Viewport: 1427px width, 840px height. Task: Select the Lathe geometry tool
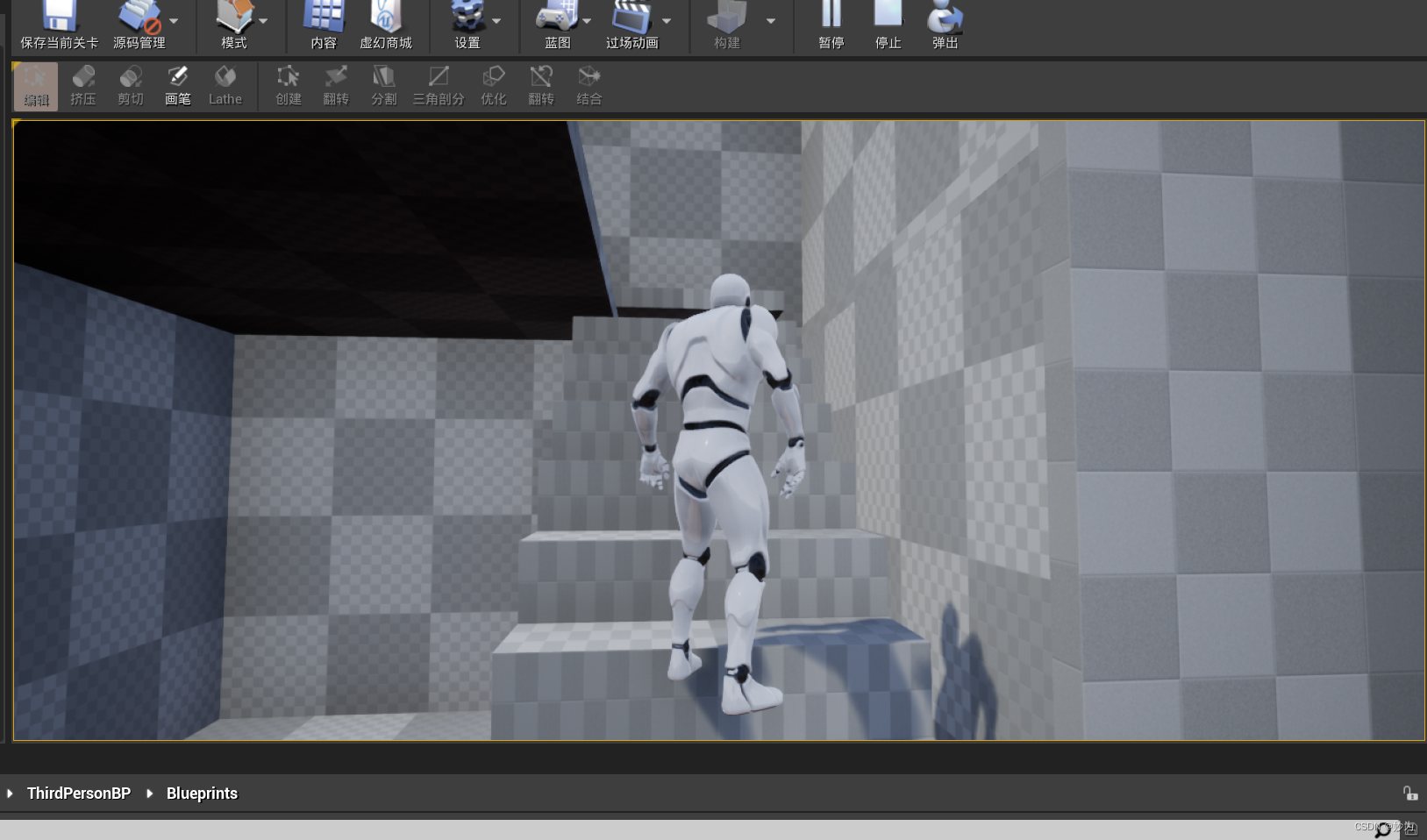[225, 86]
